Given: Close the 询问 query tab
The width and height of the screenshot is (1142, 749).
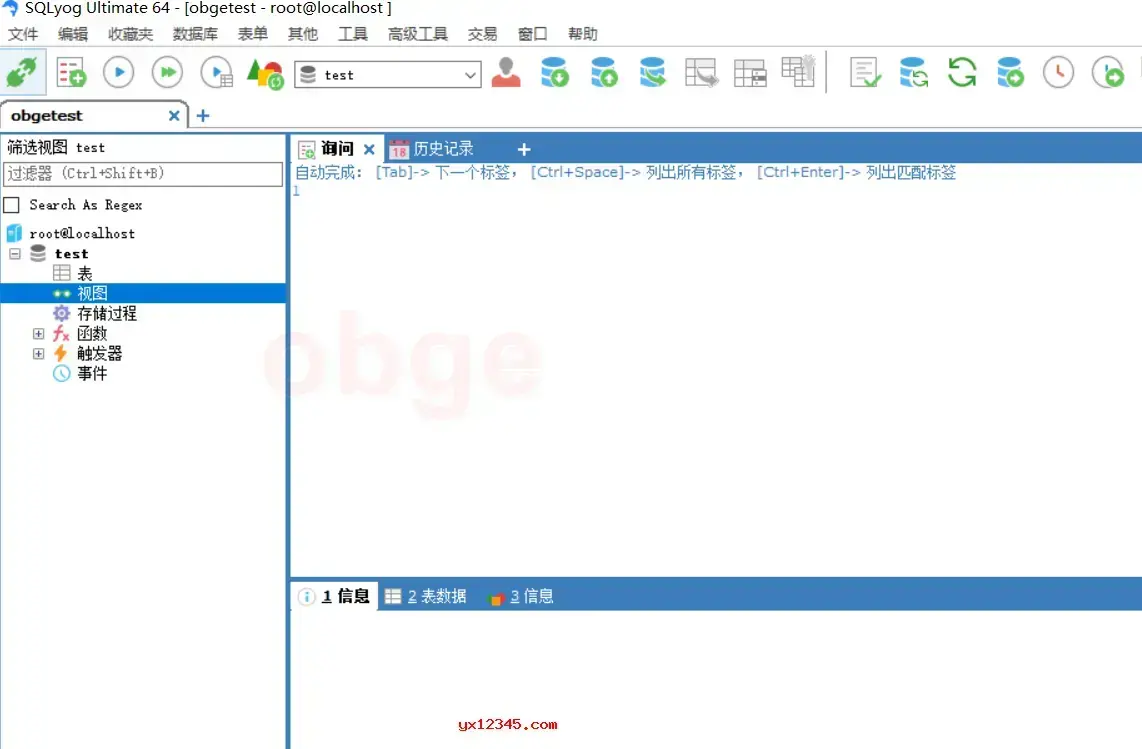Looking at the screenshot, I should [x=369, y=149].
